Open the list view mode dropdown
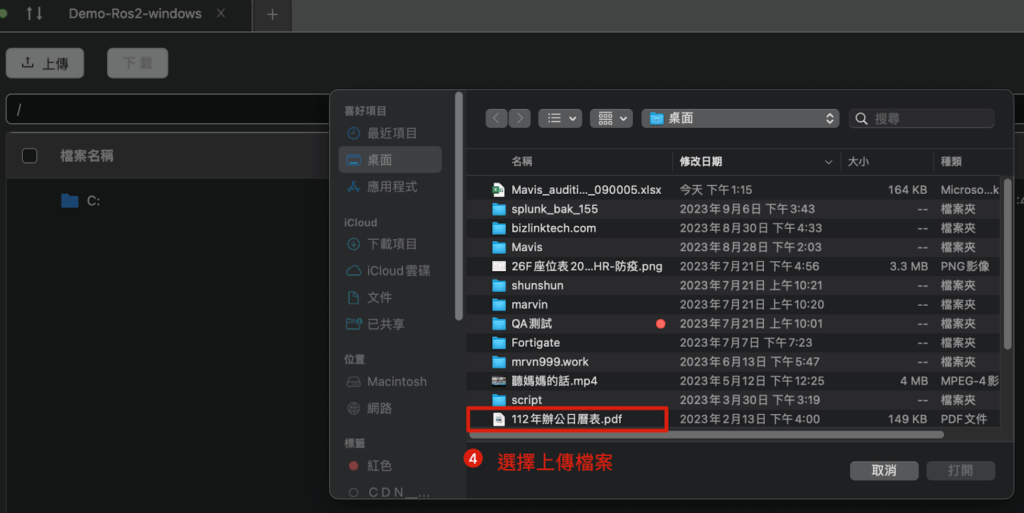 click(x=560, y=118)
